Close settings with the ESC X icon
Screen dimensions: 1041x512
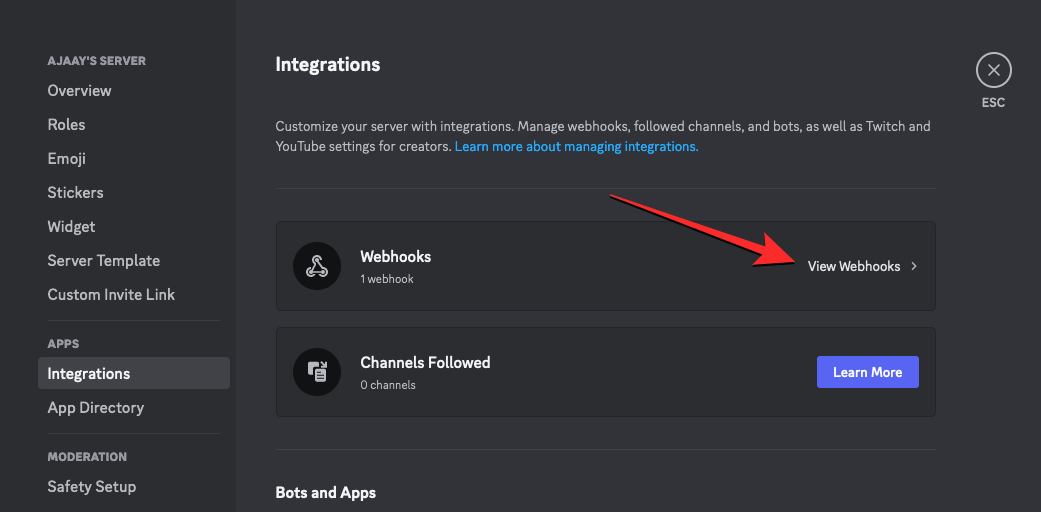coord(993,71)
